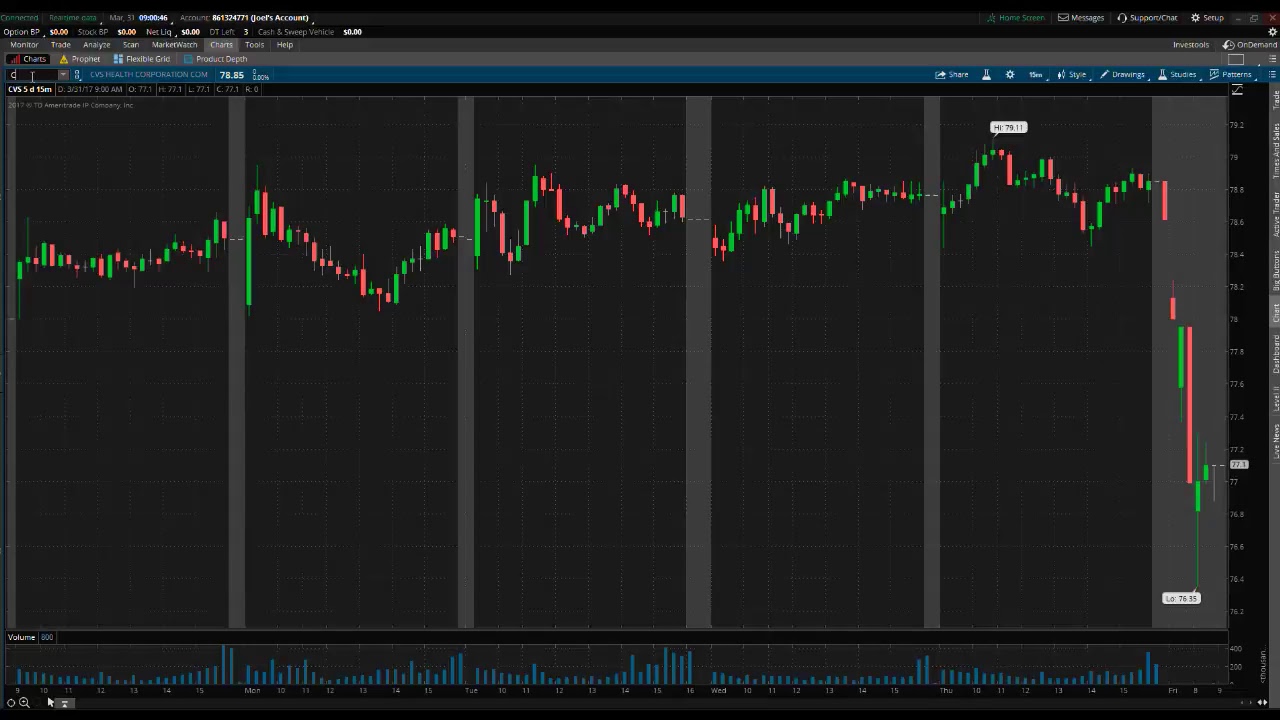Click the CVS 5 d 15m chart label
Image resolution: width=1280 pixels, height=720 pixels.
(x=30, y=90)
